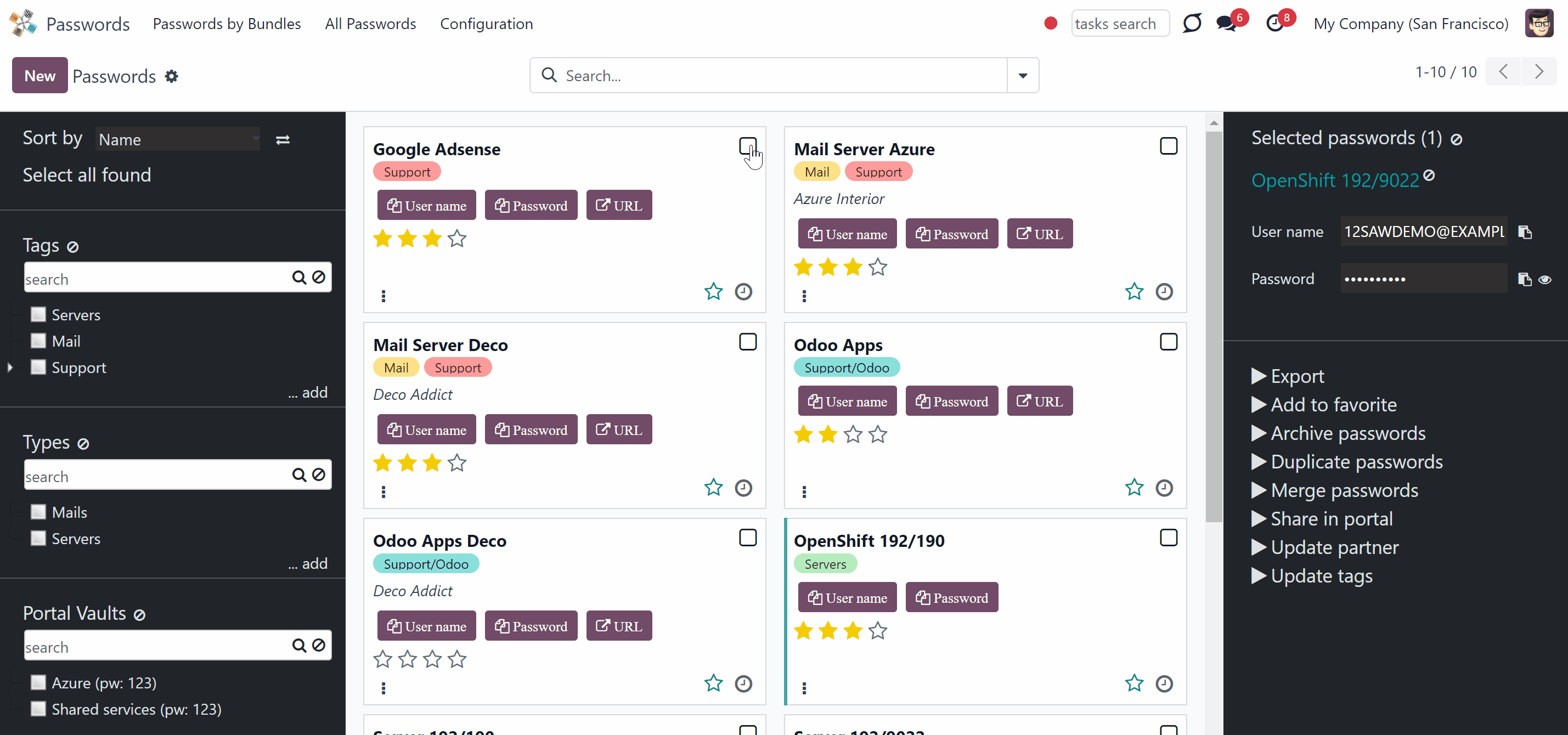The width and height of the screenshot is (1568, 735).
Task: Open URL on Odoo Apps card
Action: coord(1040,401)
